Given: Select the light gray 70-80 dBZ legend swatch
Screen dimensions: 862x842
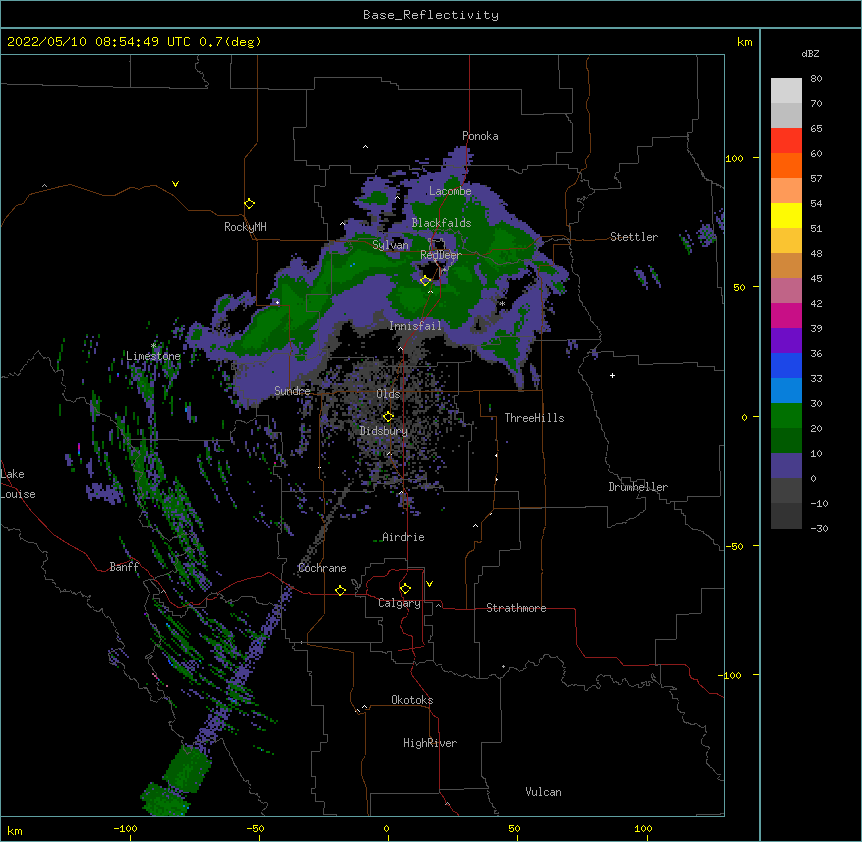Looking at the screenshot, I should tap(786, 91).
